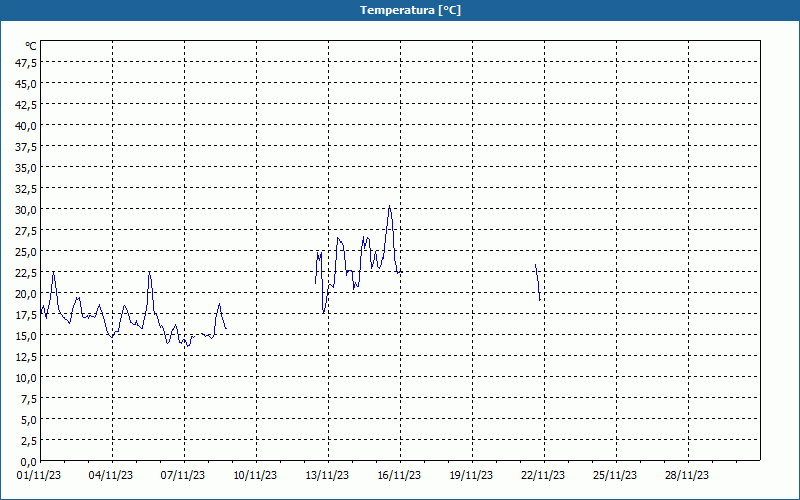Screen dimensions: 800x500
Task: Click the 15,0 axis value
Action: pos(27,336)
